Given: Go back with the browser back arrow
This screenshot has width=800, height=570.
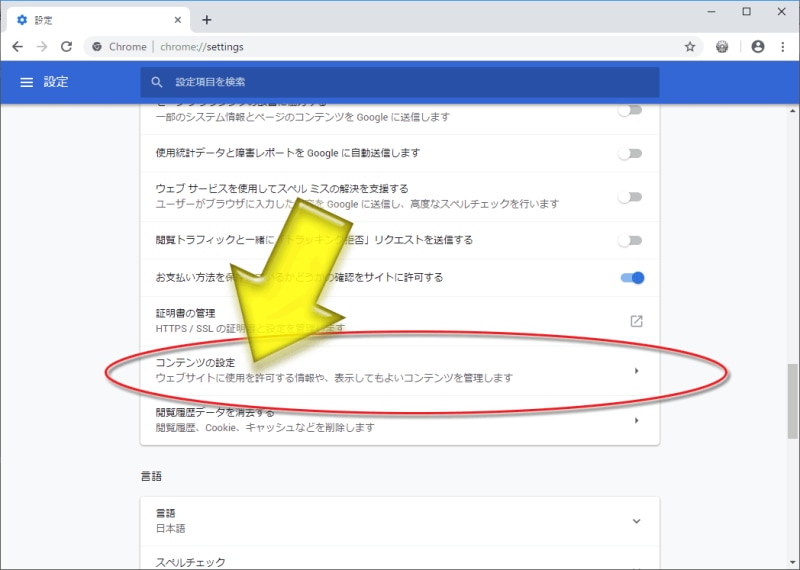Looking at the screenshot, I should [18, 47].
